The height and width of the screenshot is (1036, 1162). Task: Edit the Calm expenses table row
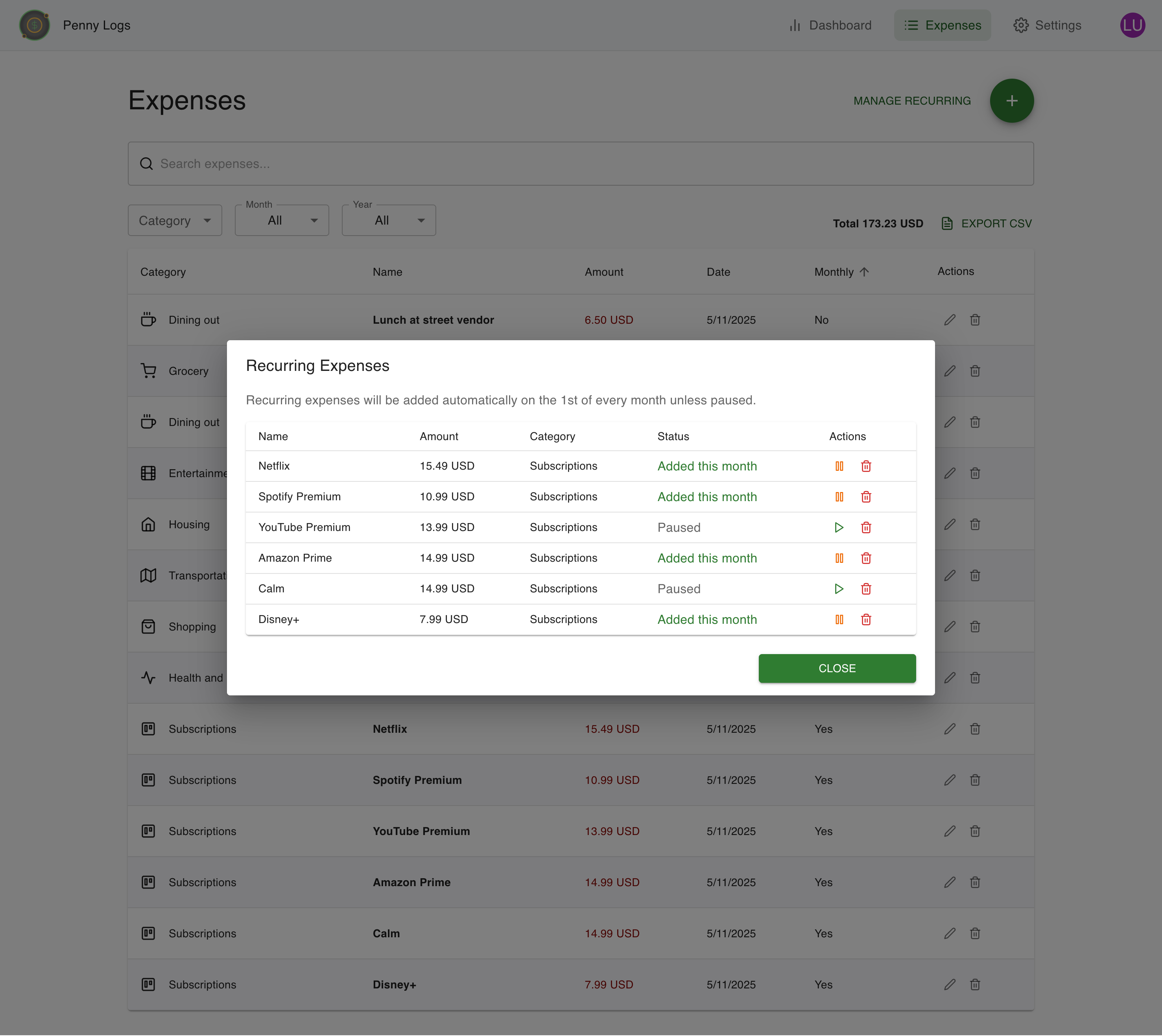[x=950, y=933]
